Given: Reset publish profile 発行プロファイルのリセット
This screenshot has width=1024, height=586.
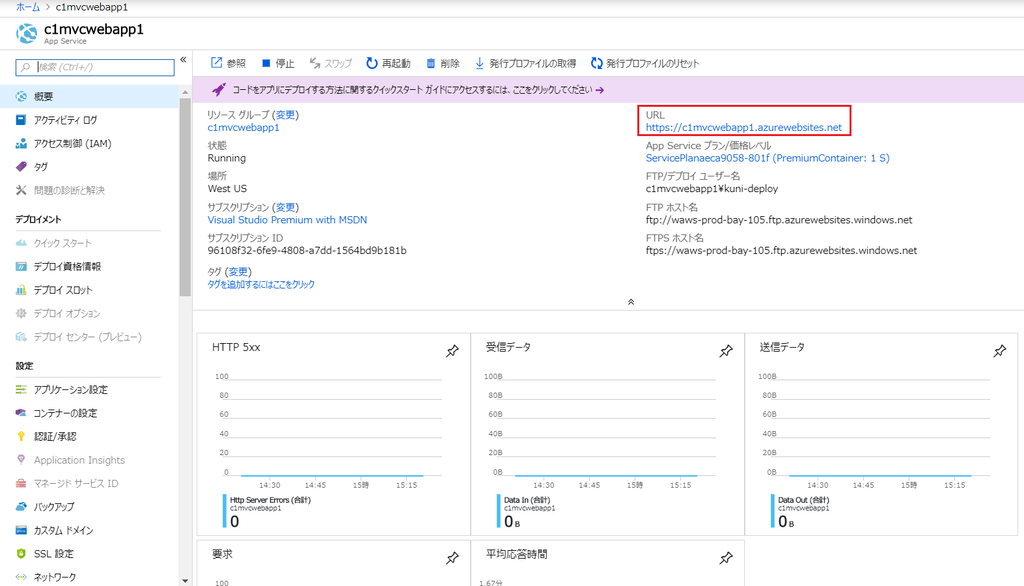Looking at the screenshot, I should 645,63.
